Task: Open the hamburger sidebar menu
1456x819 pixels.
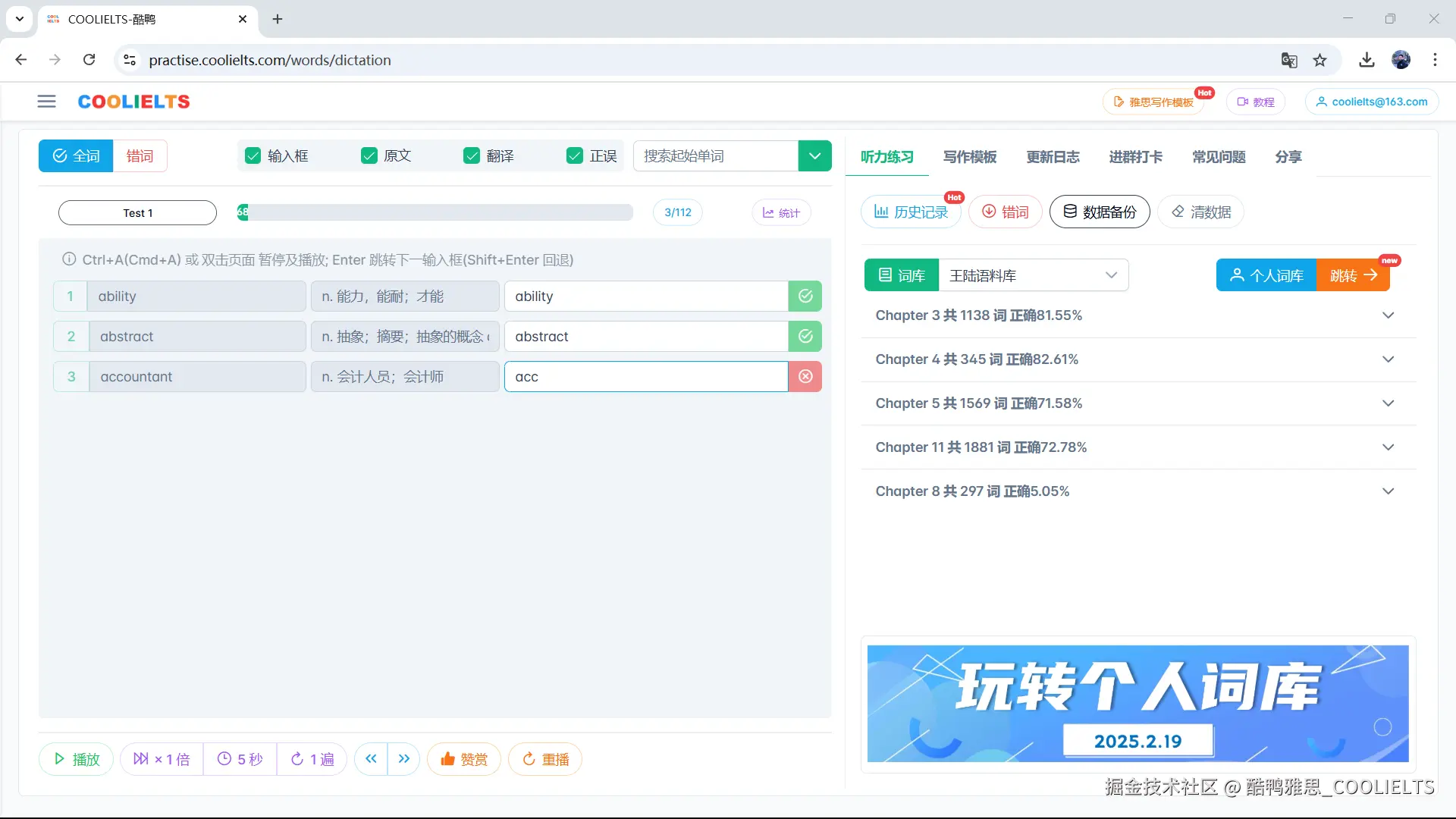Action: tap(46, 102)
